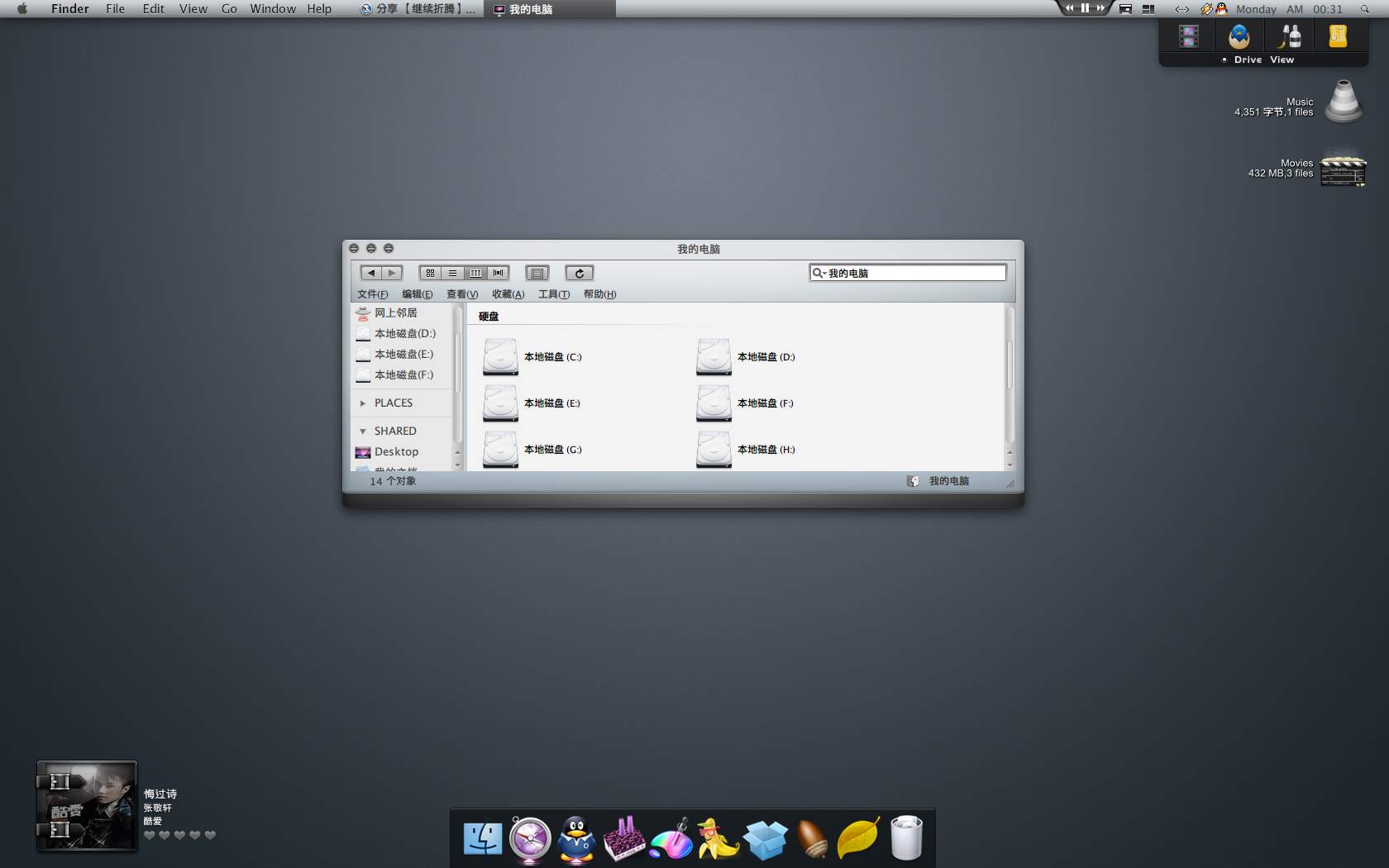
Task: Launch QQ penguin from the dock
Action: pyautogui.click(x=576, y=840)
